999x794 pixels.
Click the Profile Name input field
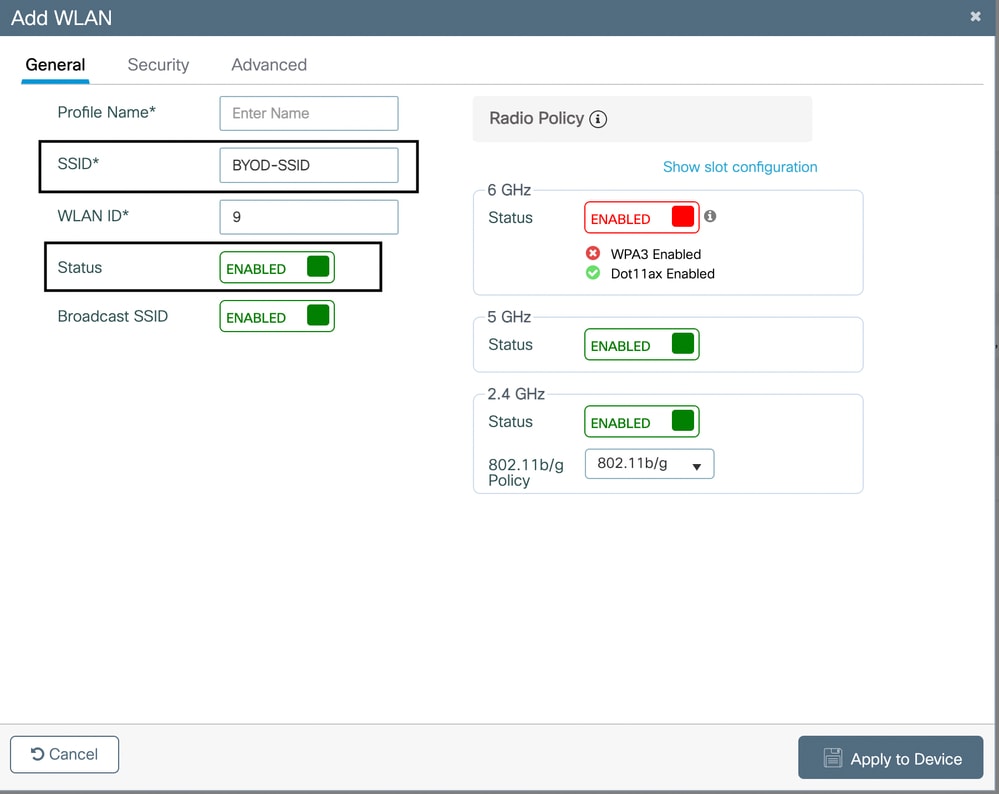click(308, 113)
